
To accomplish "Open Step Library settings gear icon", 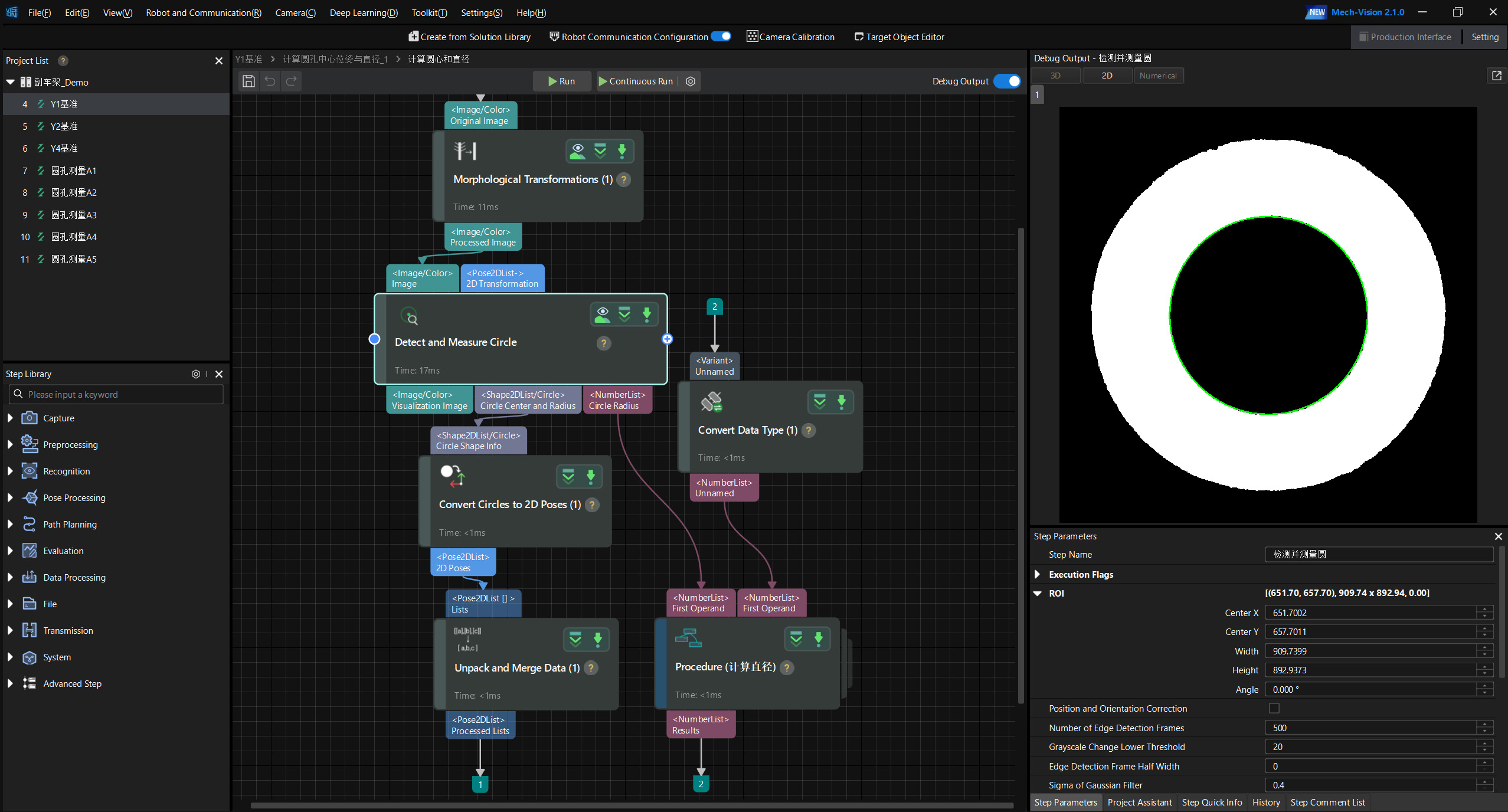I will pyautogui.click(x=196, y=374).
